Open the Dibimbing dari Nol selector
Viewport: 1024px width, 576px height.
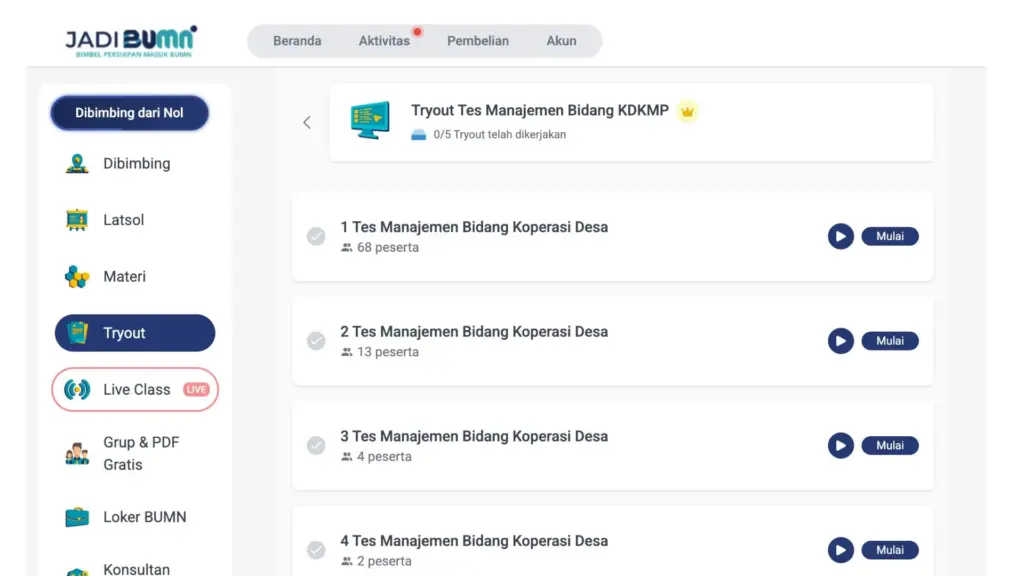[x=130, y=113]
